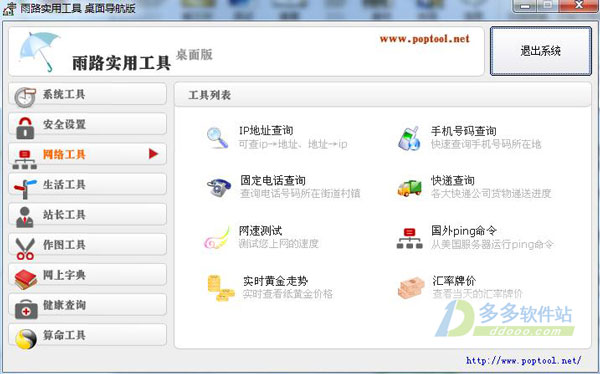Launch 实时黄金走势 tool
600x374 pixels.
[x=276, y=281]
